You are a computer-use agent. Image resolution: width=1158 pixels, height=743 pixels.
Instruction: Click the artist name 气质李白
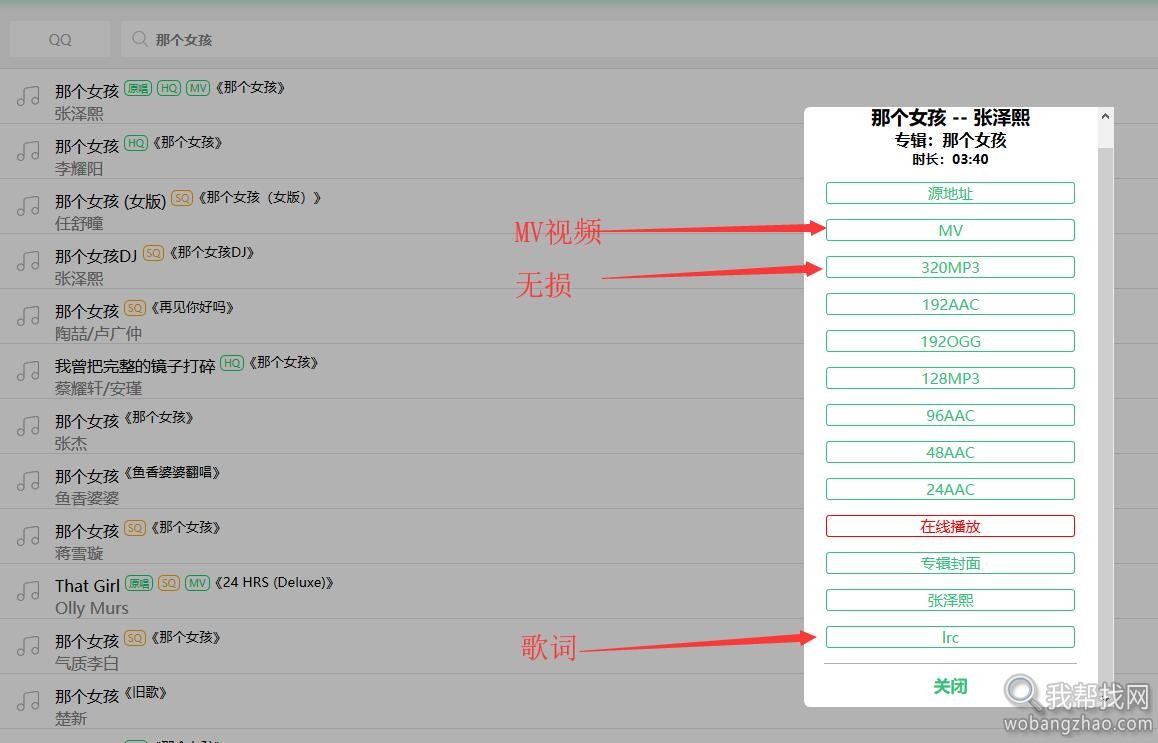(87, 663)
